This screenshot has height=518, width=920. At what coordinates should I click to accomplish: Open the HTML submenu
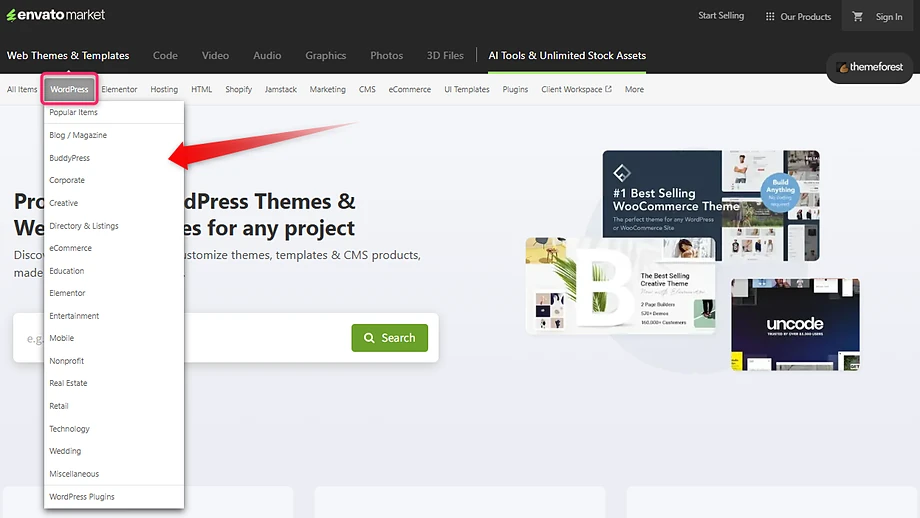click(x=201, y=89)
